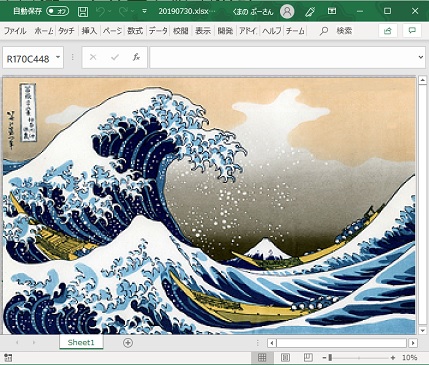Switch to the タッチ ribbon tab
Screen dimensions: 429x365
66,31
